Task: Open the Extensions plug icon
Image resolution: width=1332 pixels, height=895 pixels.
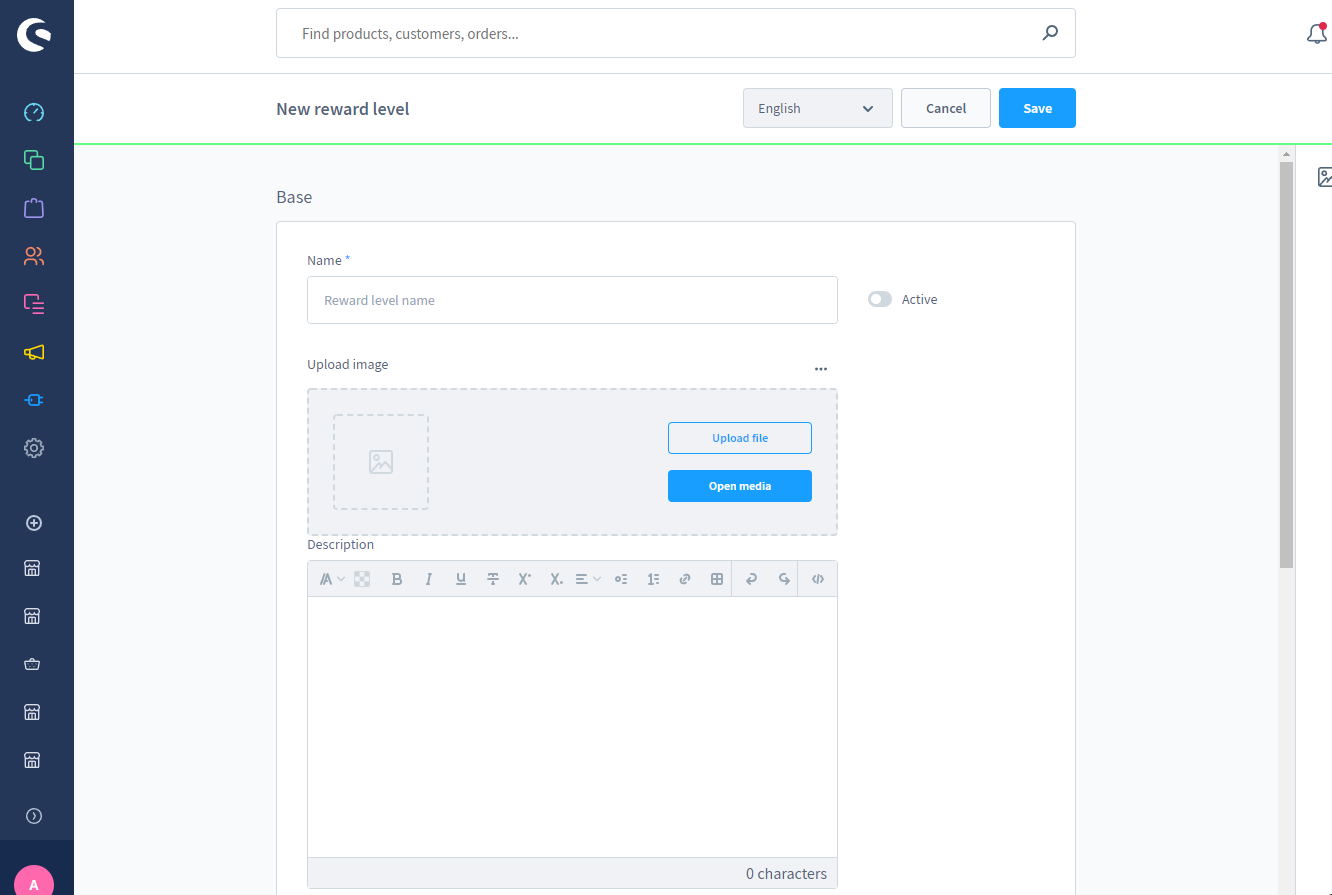Action: tap(34, 400)
